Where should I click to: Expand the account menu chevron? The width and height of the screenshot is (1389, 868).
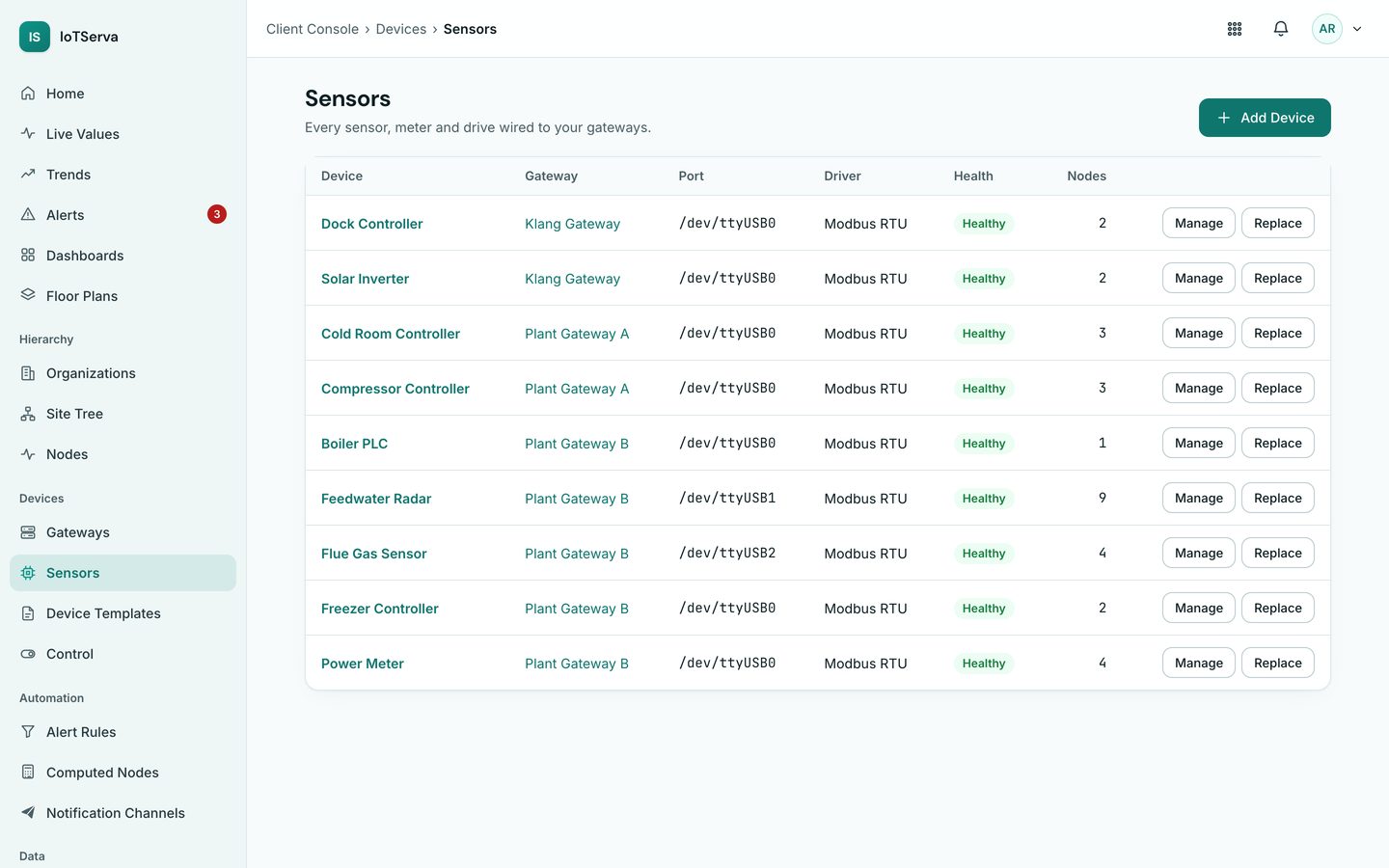pos(1357,29)
